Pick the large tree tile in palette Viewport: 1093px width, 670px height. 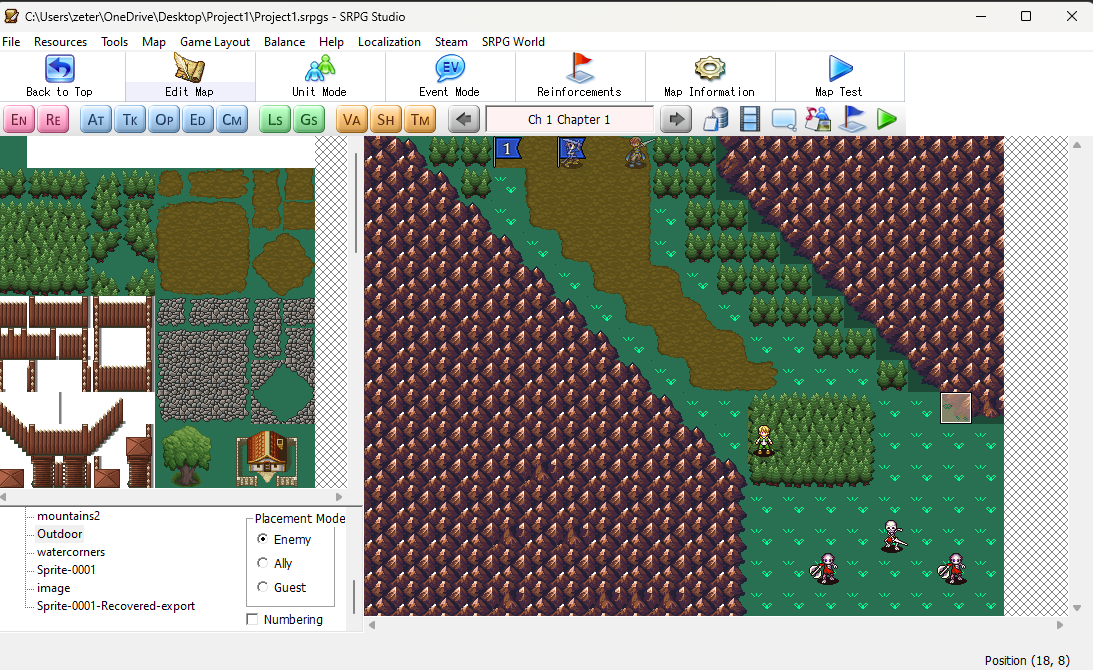(186, 455)
